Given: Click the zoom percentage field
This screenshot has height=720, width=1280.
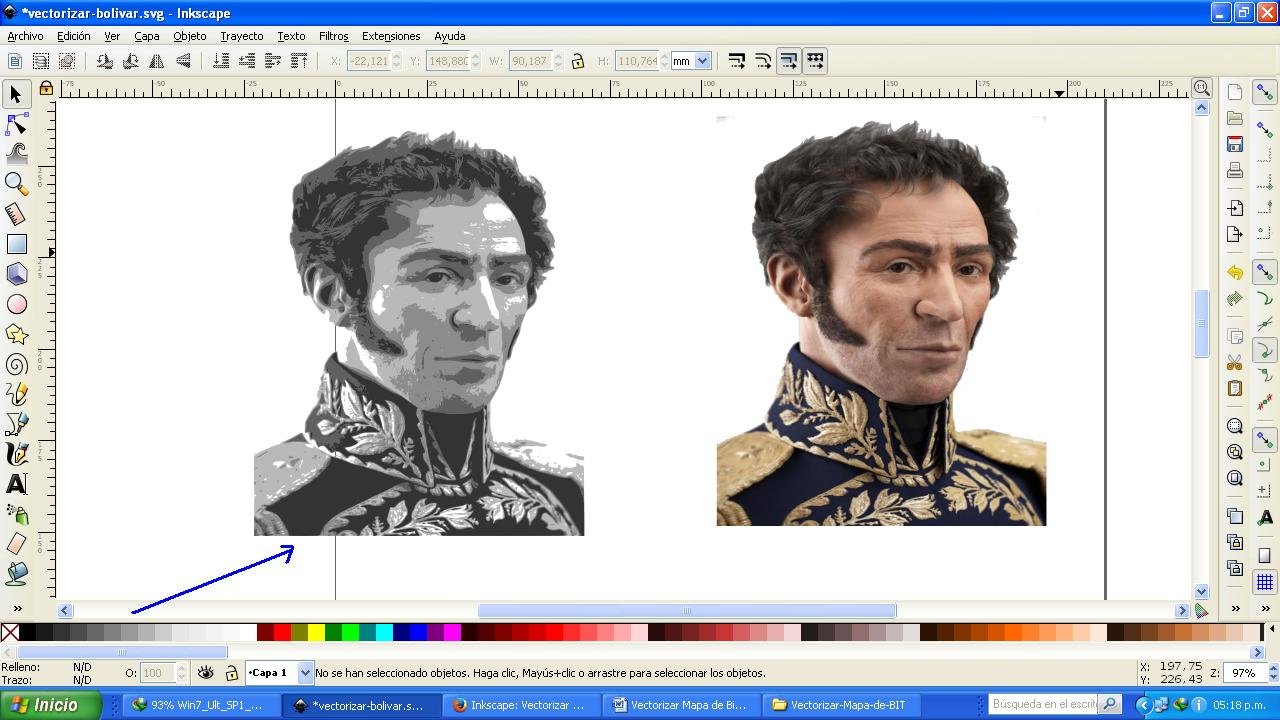Looking at the screenshot, I should pyautogui.click(x=1242, y=673).
